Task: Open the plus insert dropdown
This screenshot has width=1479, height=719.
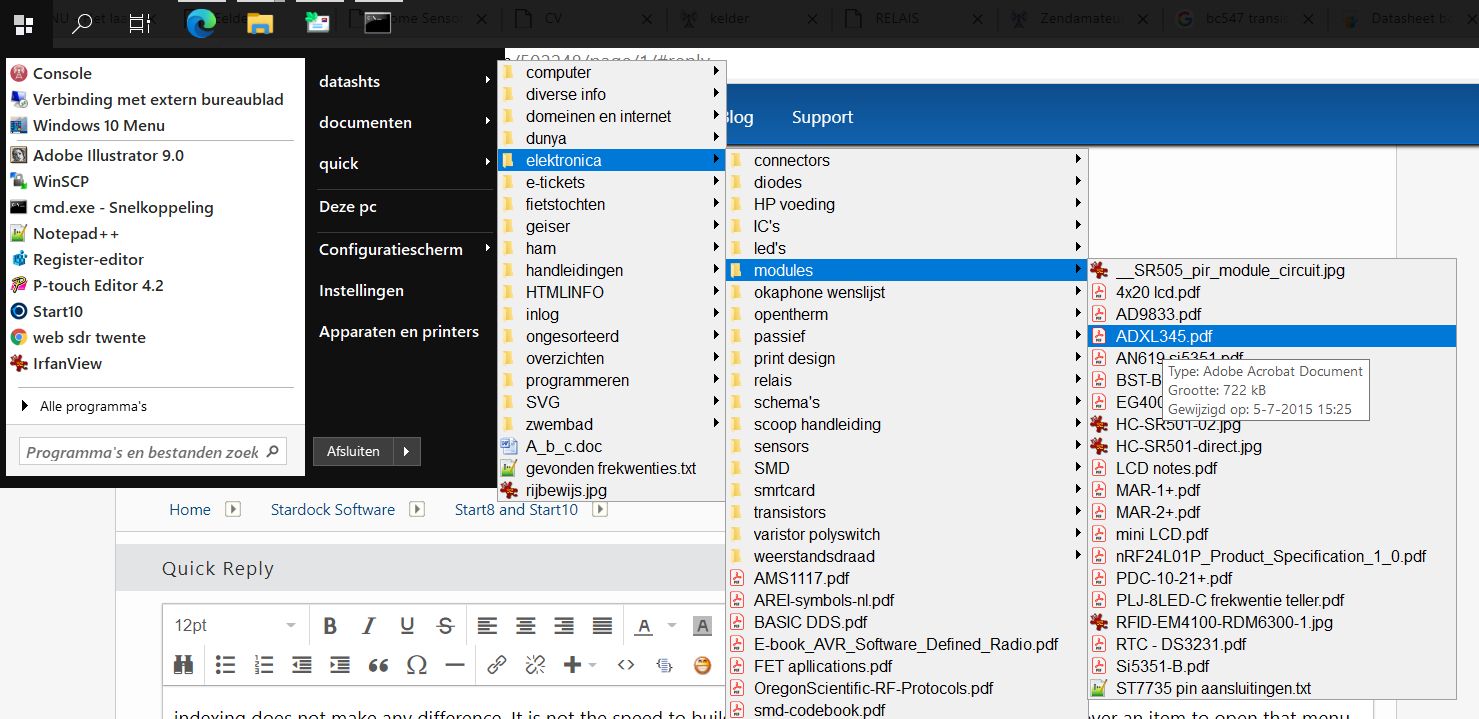Action: (x=579, y=665)
